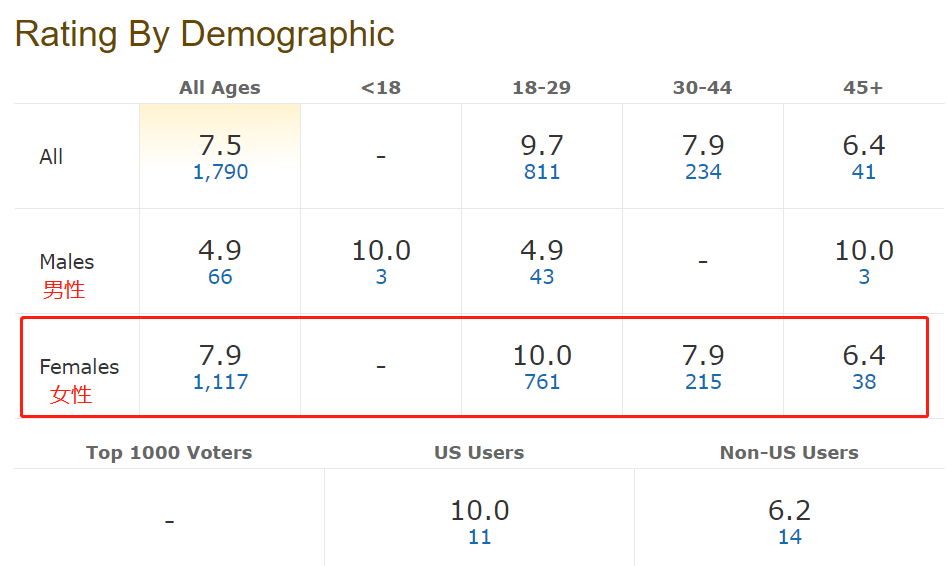Open the 43 votes link for males 18-29
The width and height of the screenshot is (947, 566).
click(542, 277)
